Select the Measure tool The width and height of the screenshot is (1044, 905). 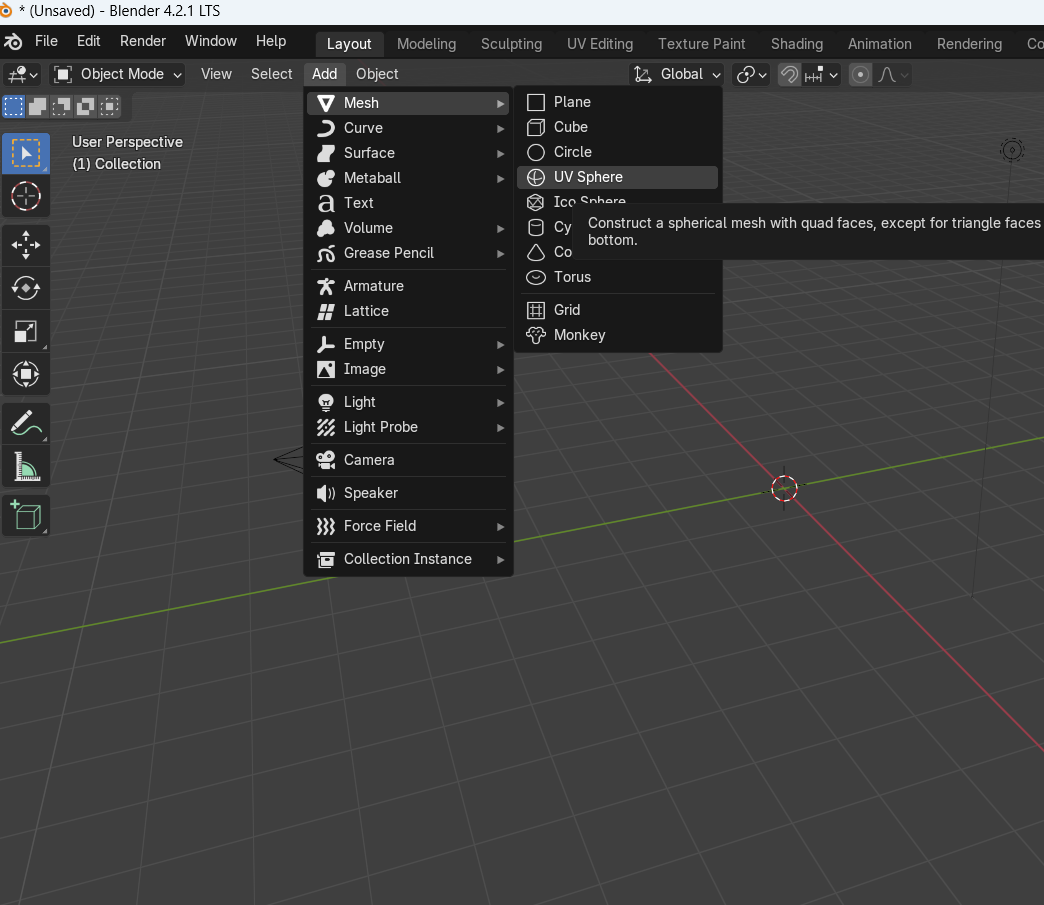point(26,466)
